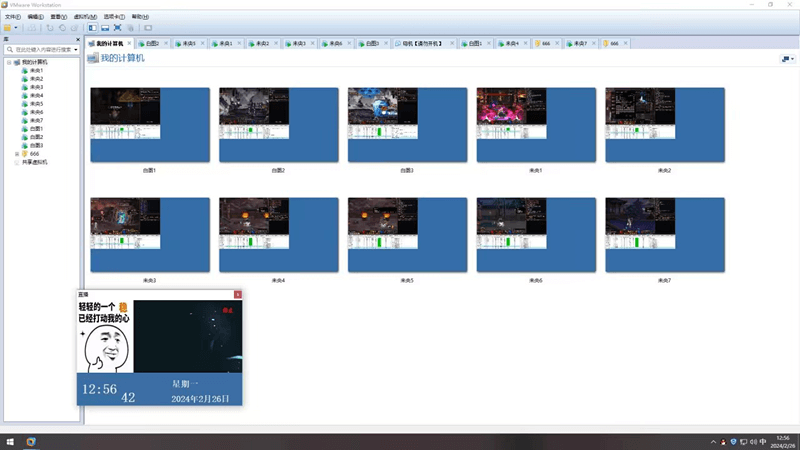
Task: Close the 未央4 tab
Action: 526,43
